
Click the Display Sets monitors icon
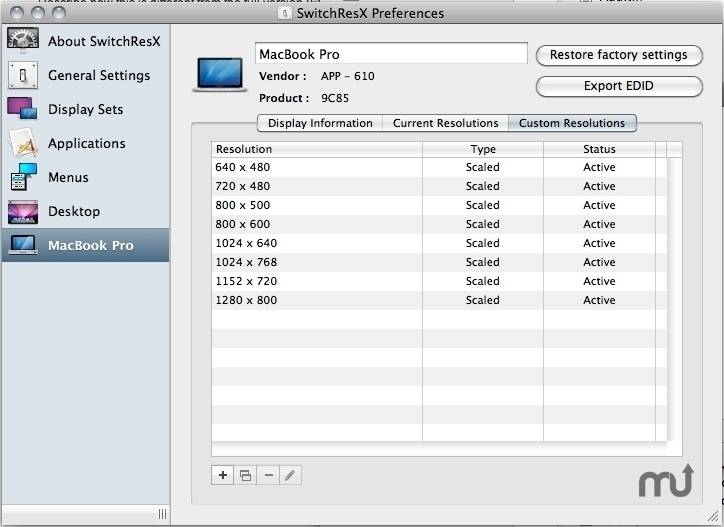pos(22,108)
